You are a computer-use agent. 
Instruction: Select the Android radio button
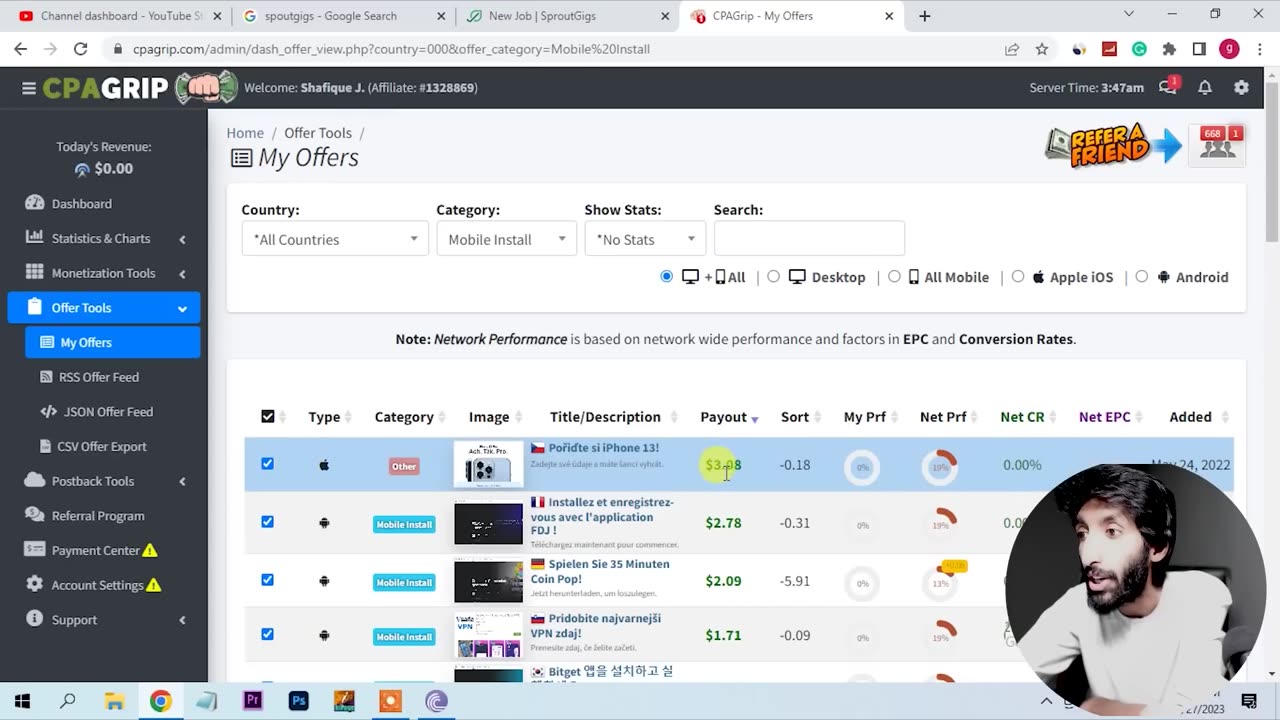(x=1142, y=277)
